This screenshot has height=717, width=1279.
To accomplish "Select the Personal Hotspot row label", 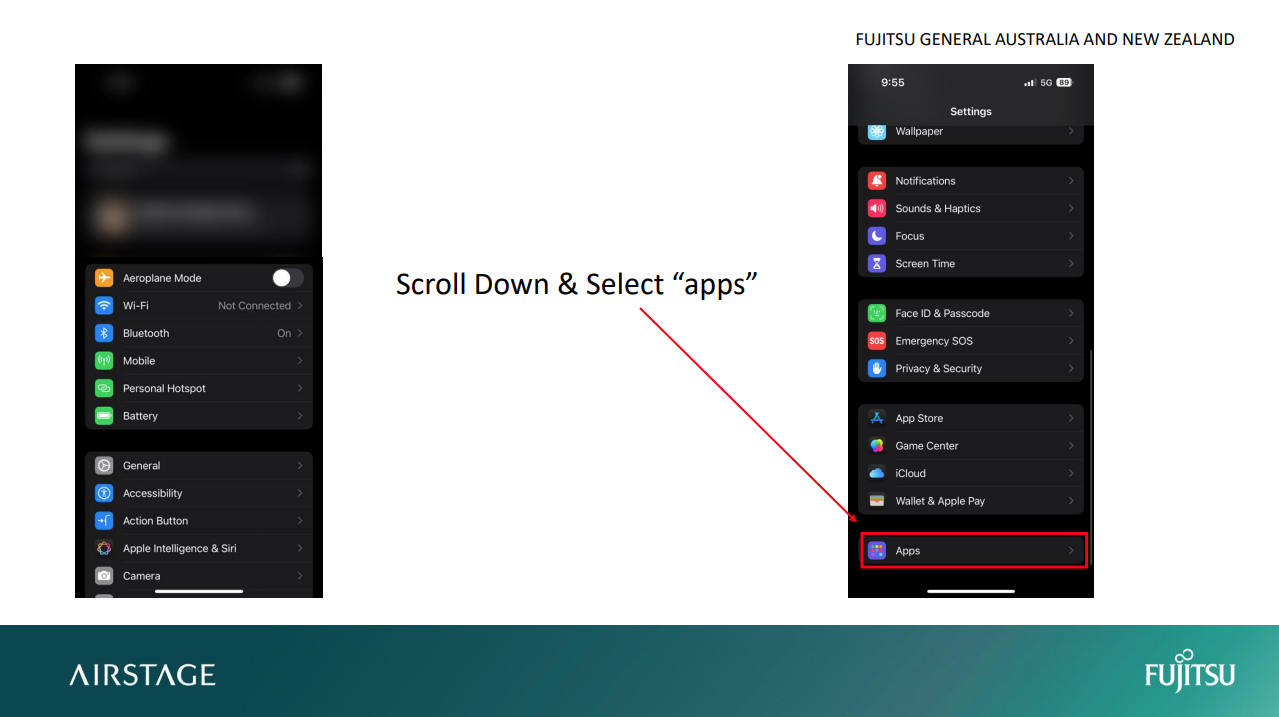I will (164, 388).
